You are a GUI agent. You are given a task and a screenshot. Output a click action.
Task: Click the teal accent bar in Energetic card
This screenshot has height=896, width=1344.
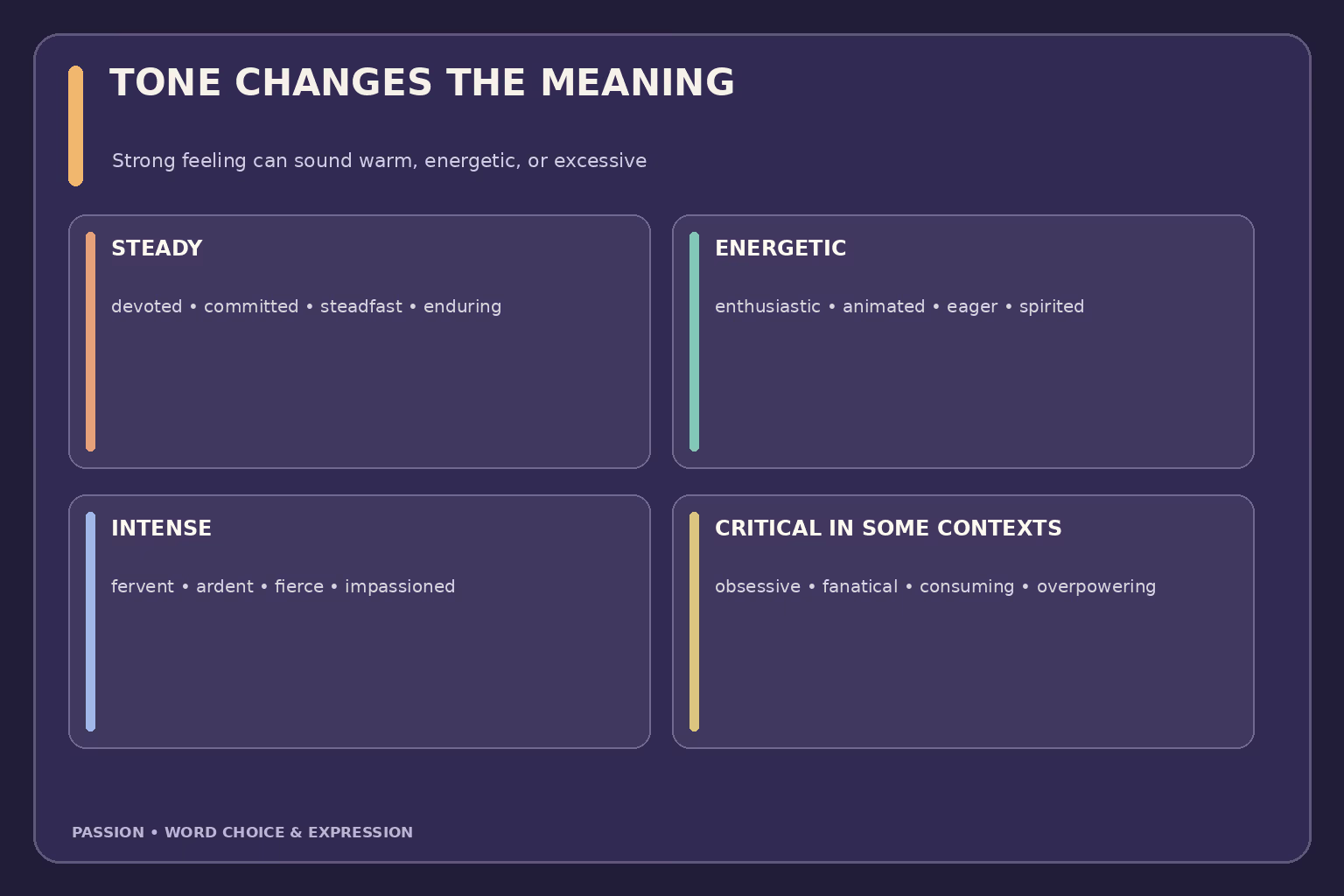[x=694, y=342]
